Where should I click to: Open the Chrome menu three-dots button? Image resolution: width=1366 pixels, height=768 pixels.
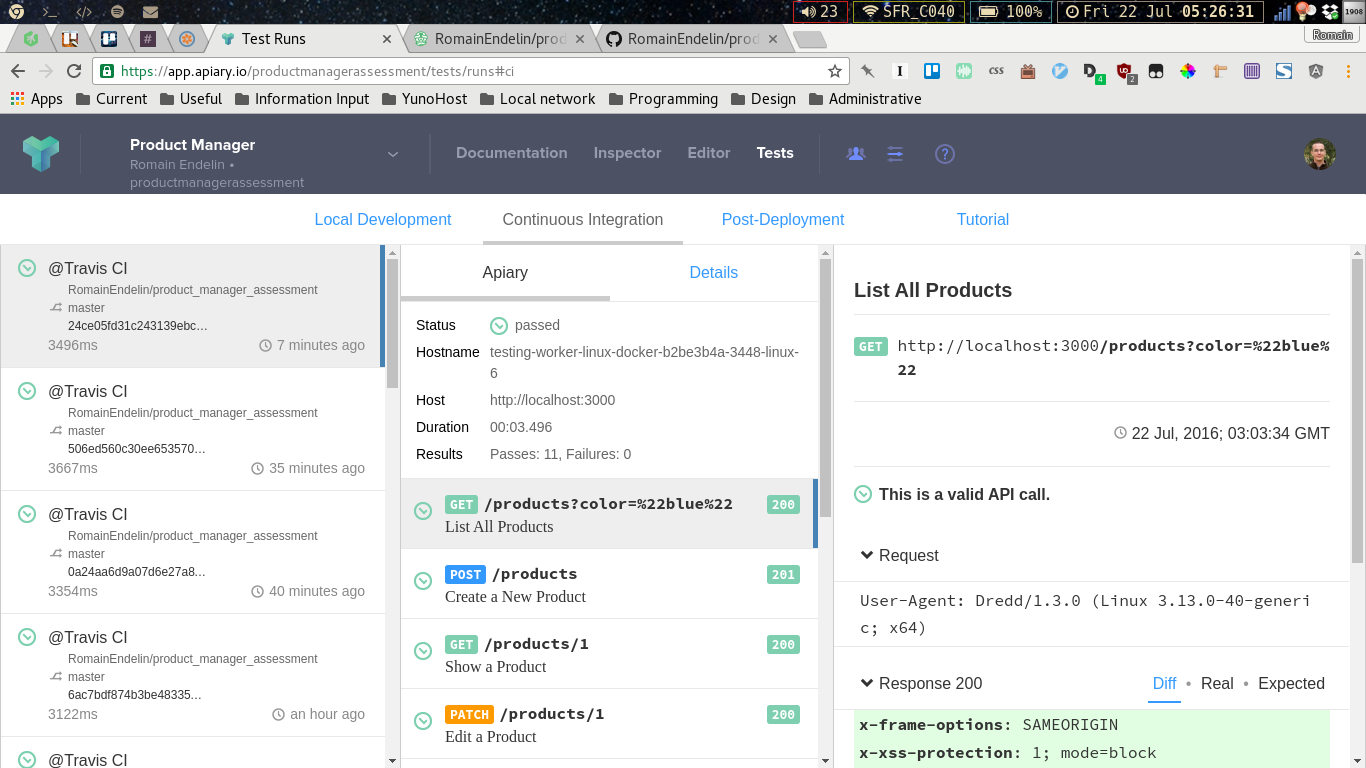tap(1347, 72)
